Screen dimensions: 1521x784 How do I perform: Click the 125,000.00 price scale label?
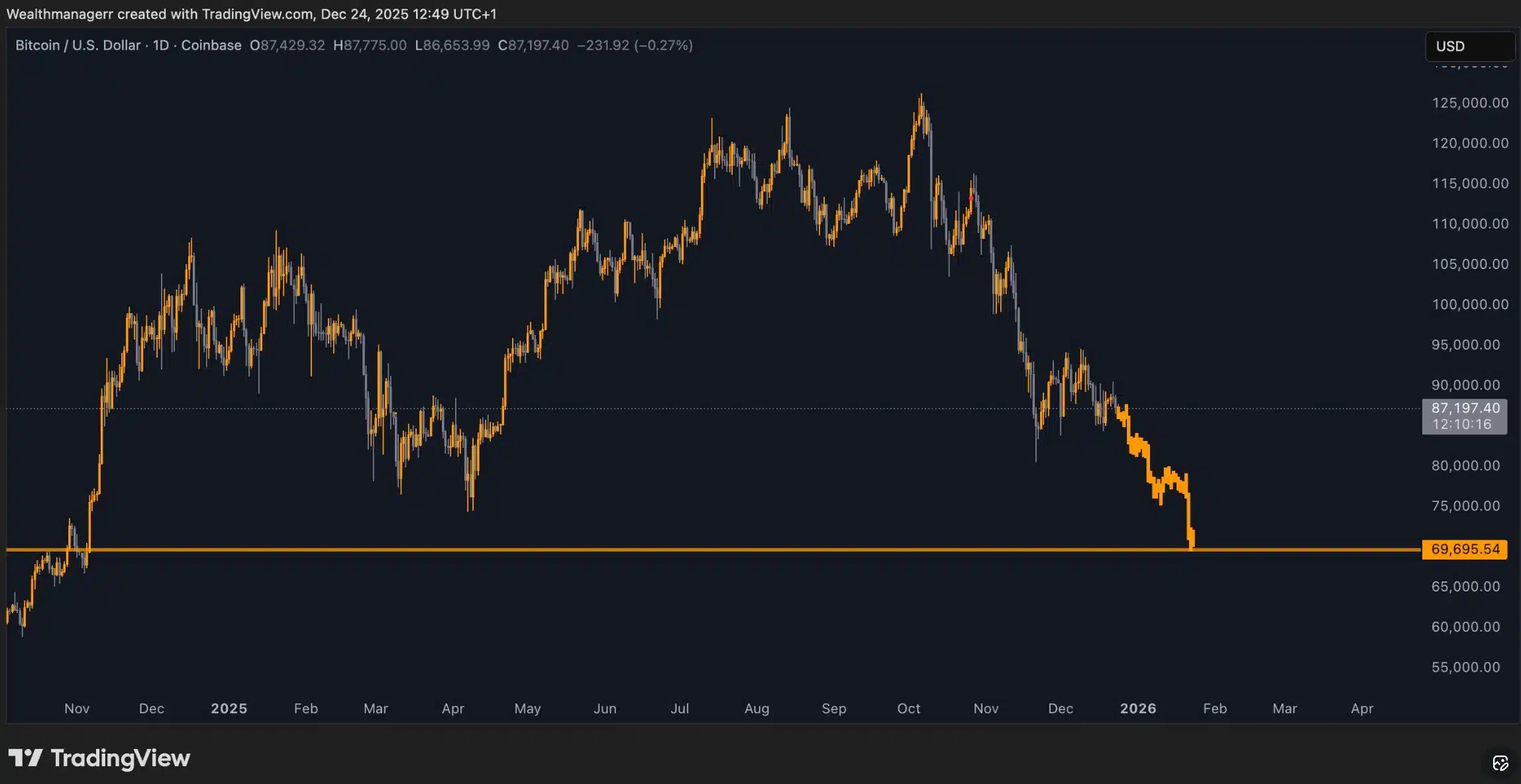click(1469, 103)
